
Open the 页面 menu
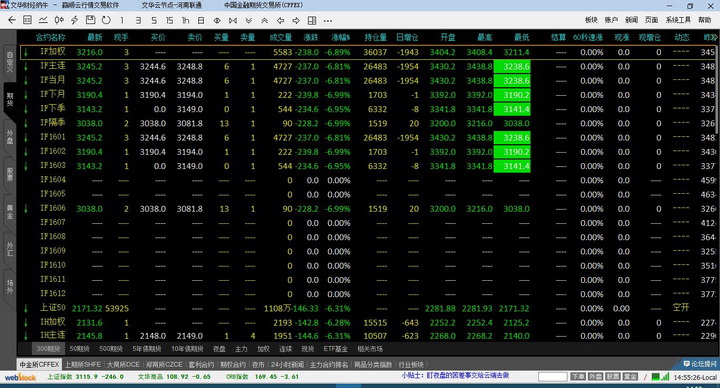652,20
